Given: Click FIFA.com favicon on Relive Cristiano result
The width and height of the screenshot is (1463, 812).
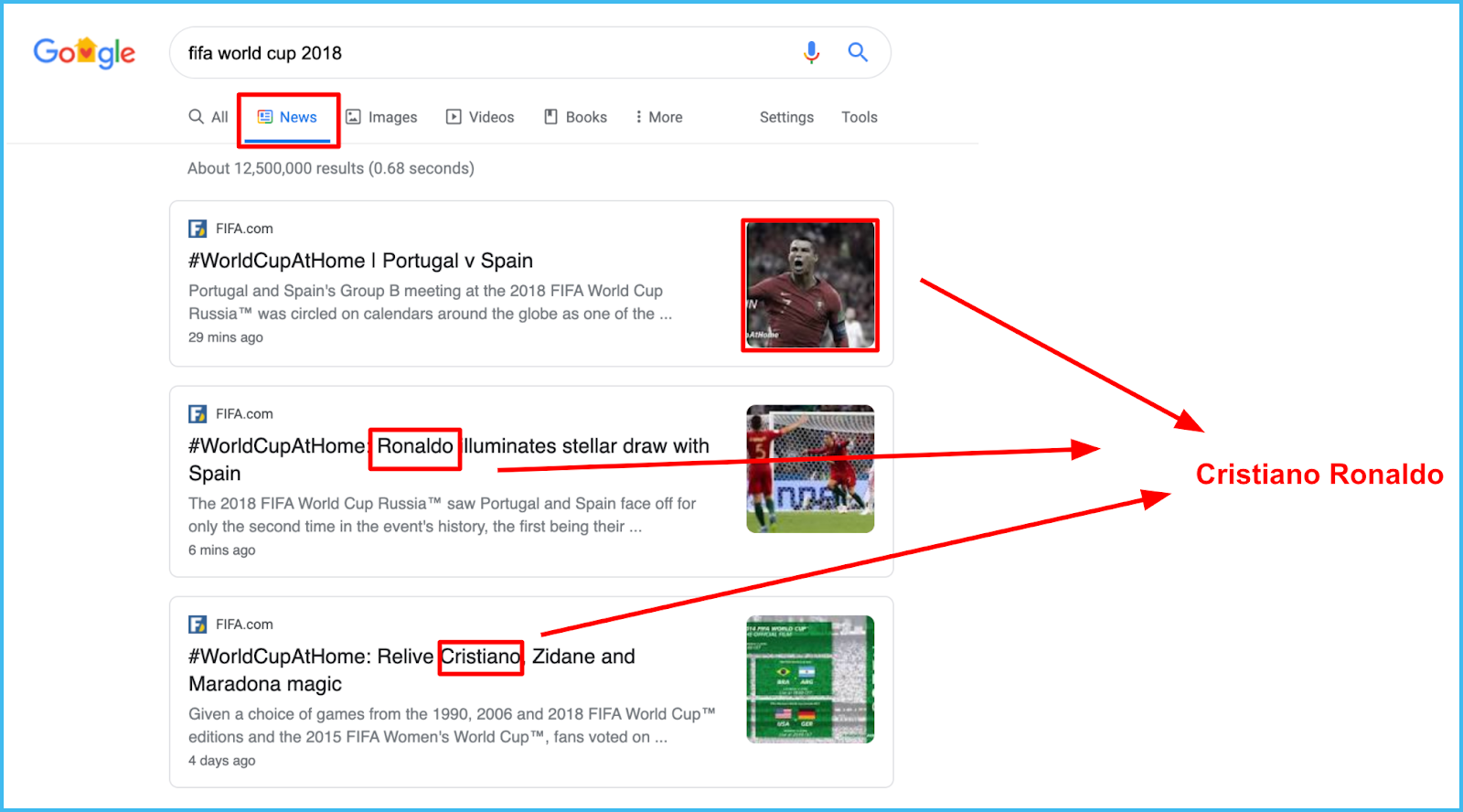Looking at the screenshot, I should click(x=198, y=625).
